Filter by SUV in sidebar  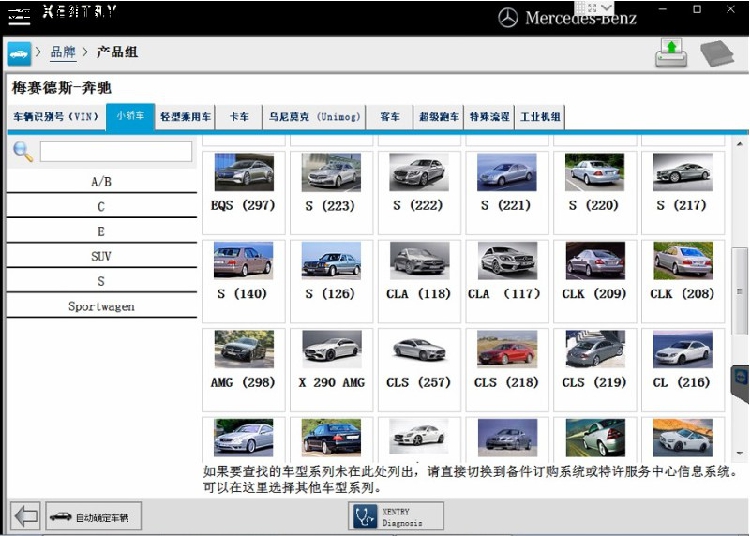coord(101,256)
